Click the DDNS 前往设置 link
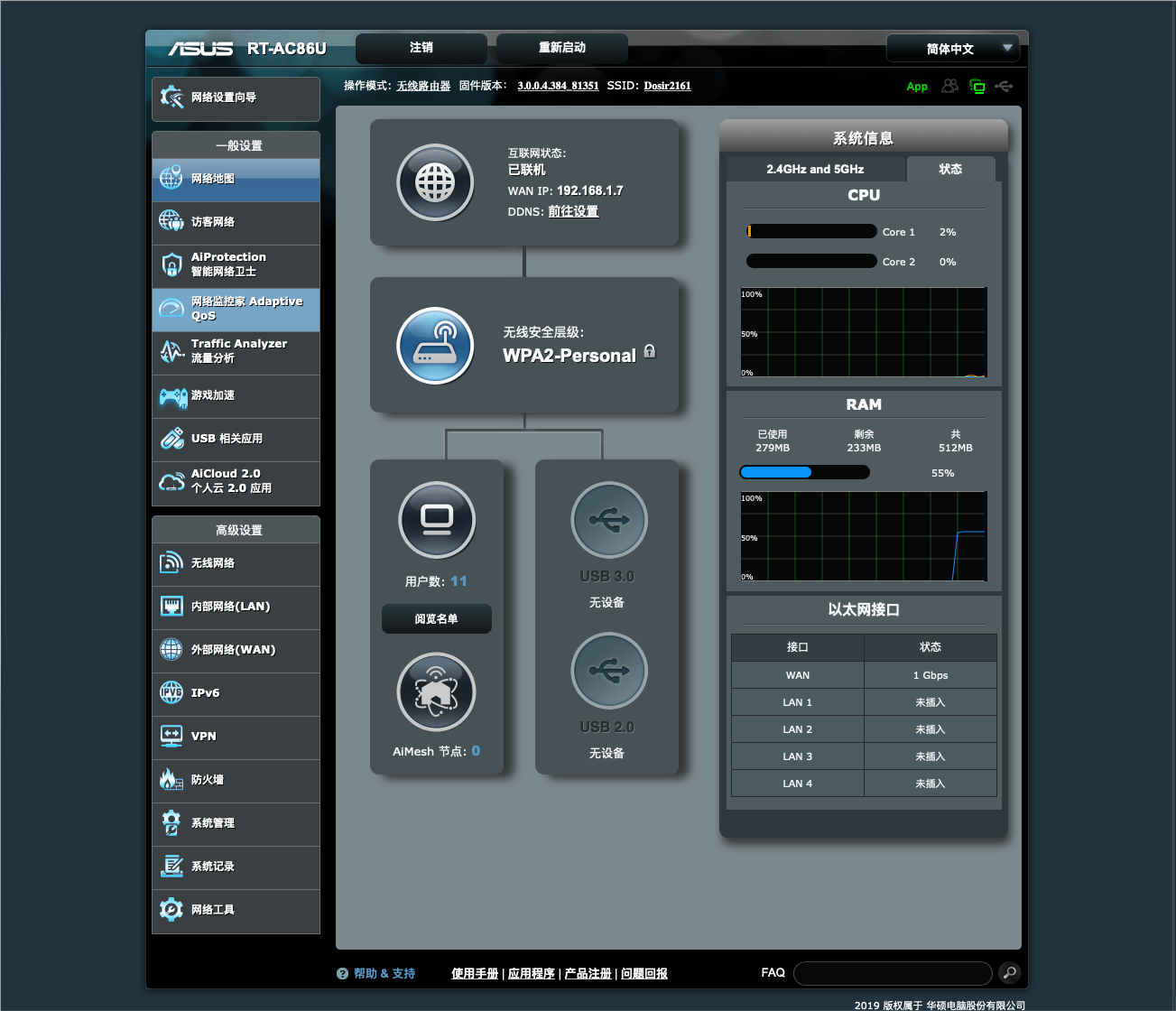Viewport: 1176px width, 1011px height. [574, 211]
